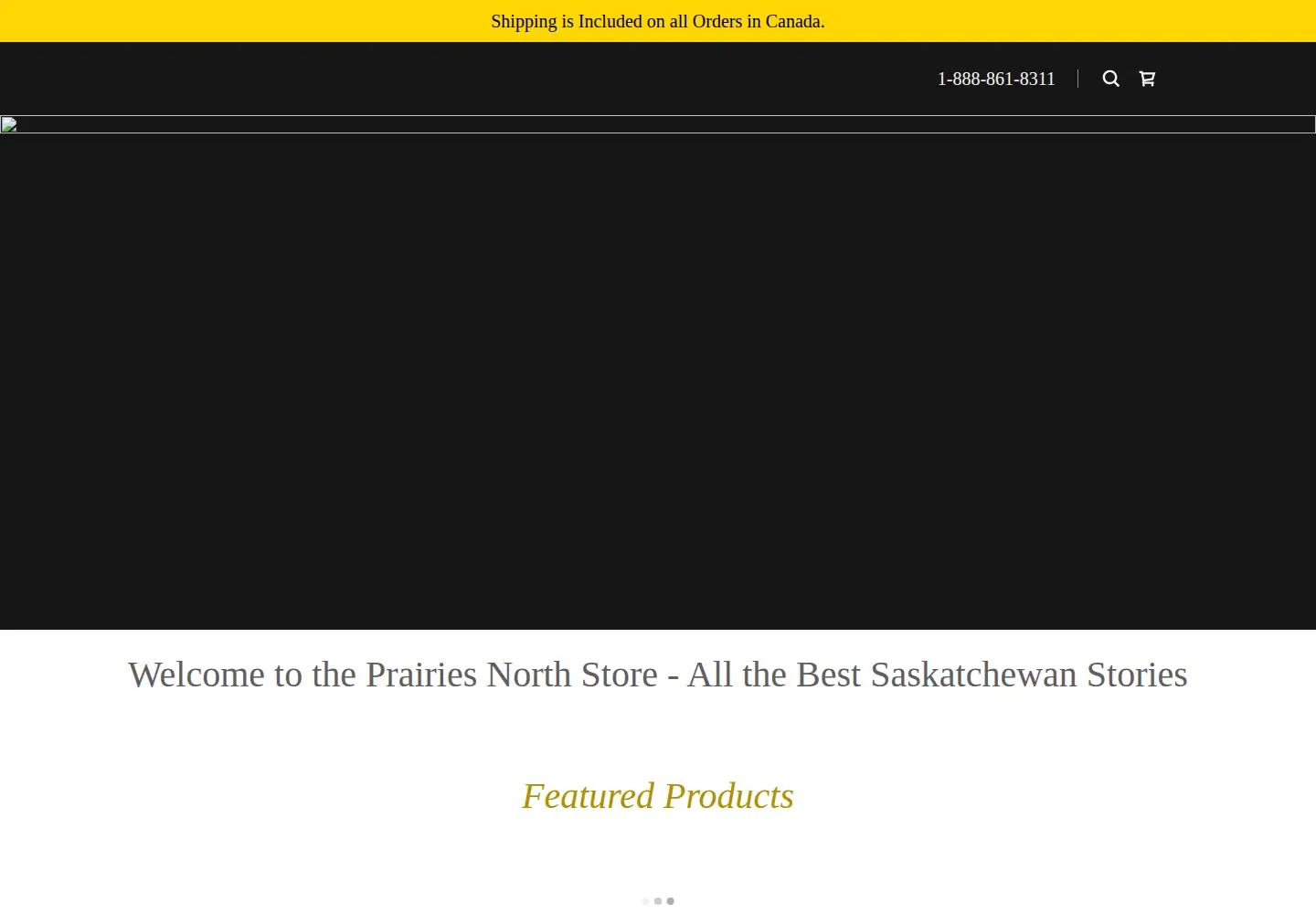Open the shopping cart icon

click(x=1147, y=79)
